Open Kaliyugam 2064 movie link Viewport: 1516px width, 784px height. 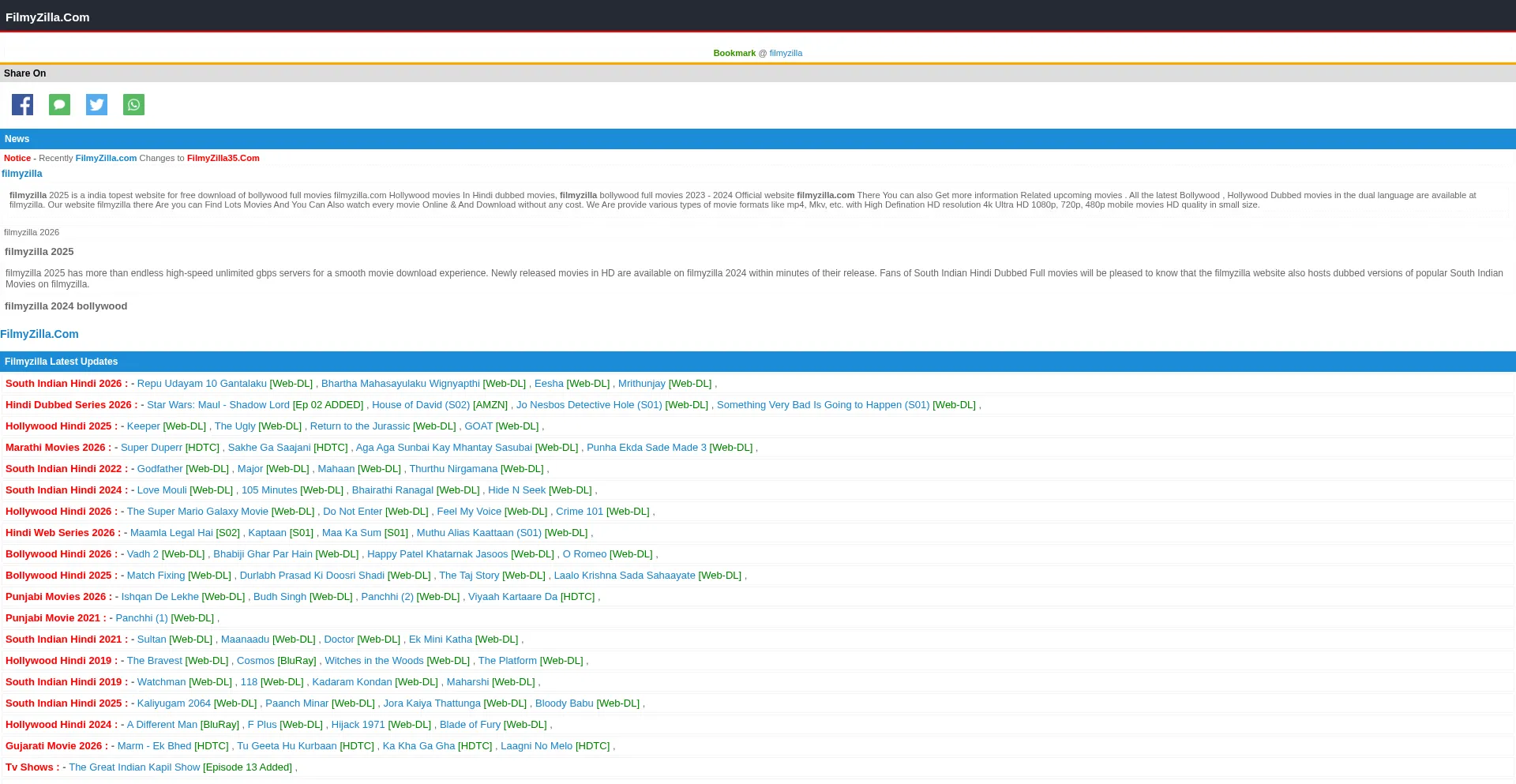(x=174, y=703)
